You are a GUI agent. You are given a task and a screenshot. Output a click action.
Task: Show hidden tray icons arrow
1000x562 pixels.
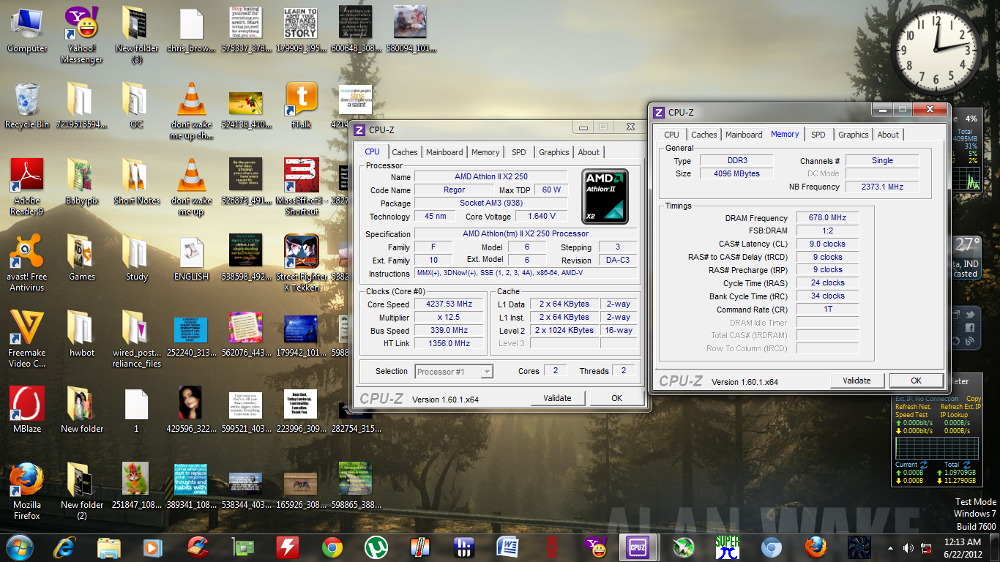890,548
